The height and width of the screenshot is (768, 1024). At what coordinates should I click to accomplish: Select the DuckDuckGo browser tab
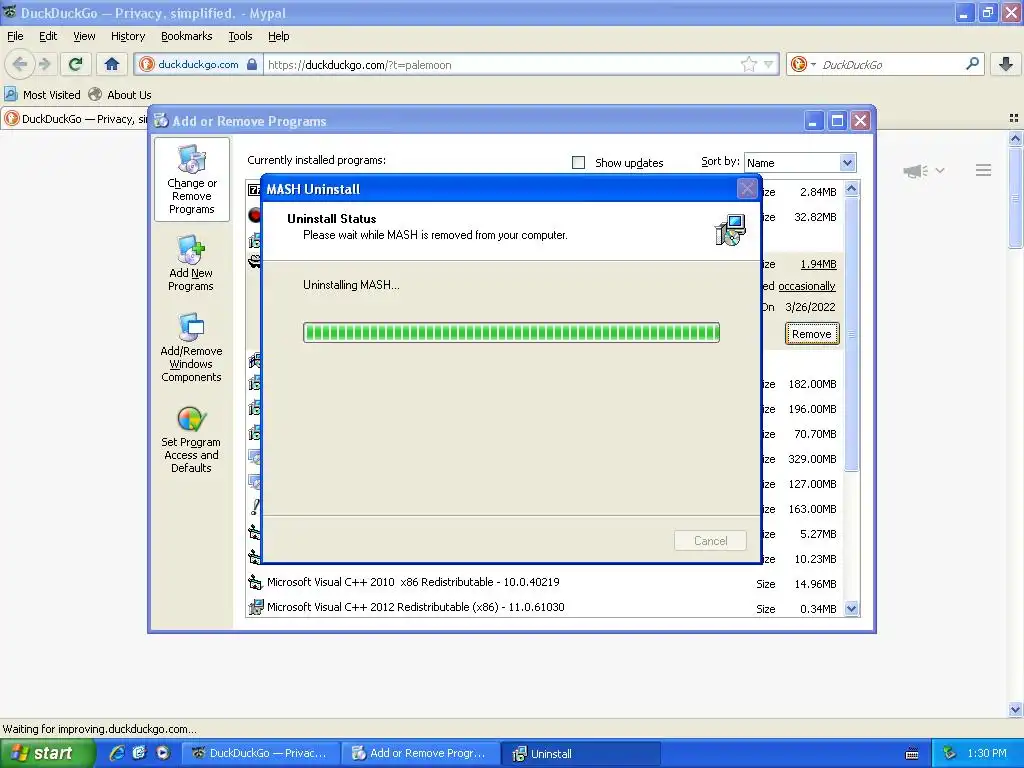point(75,119)
